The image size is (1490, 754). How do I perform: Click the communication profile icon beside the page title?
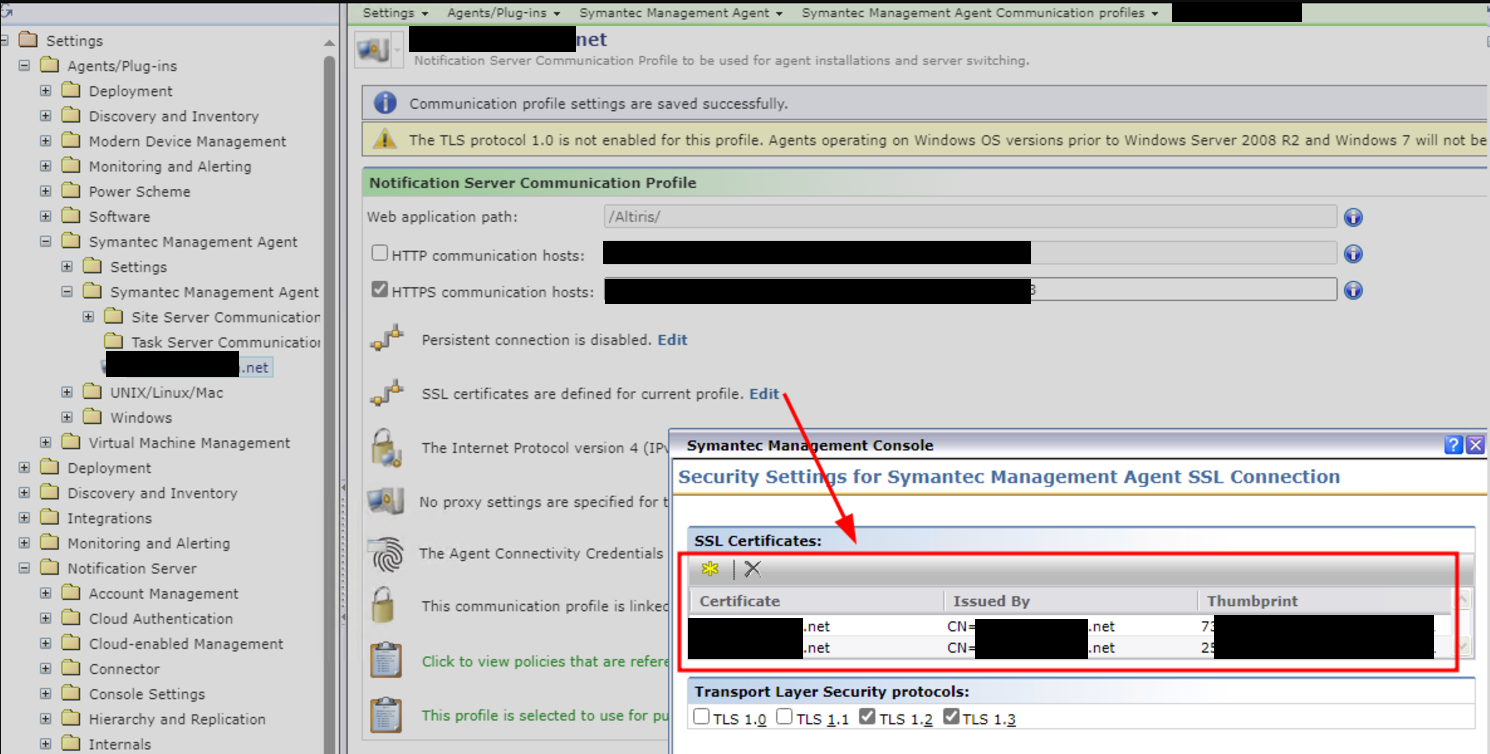pyautogui.click(x=373, y=50)
